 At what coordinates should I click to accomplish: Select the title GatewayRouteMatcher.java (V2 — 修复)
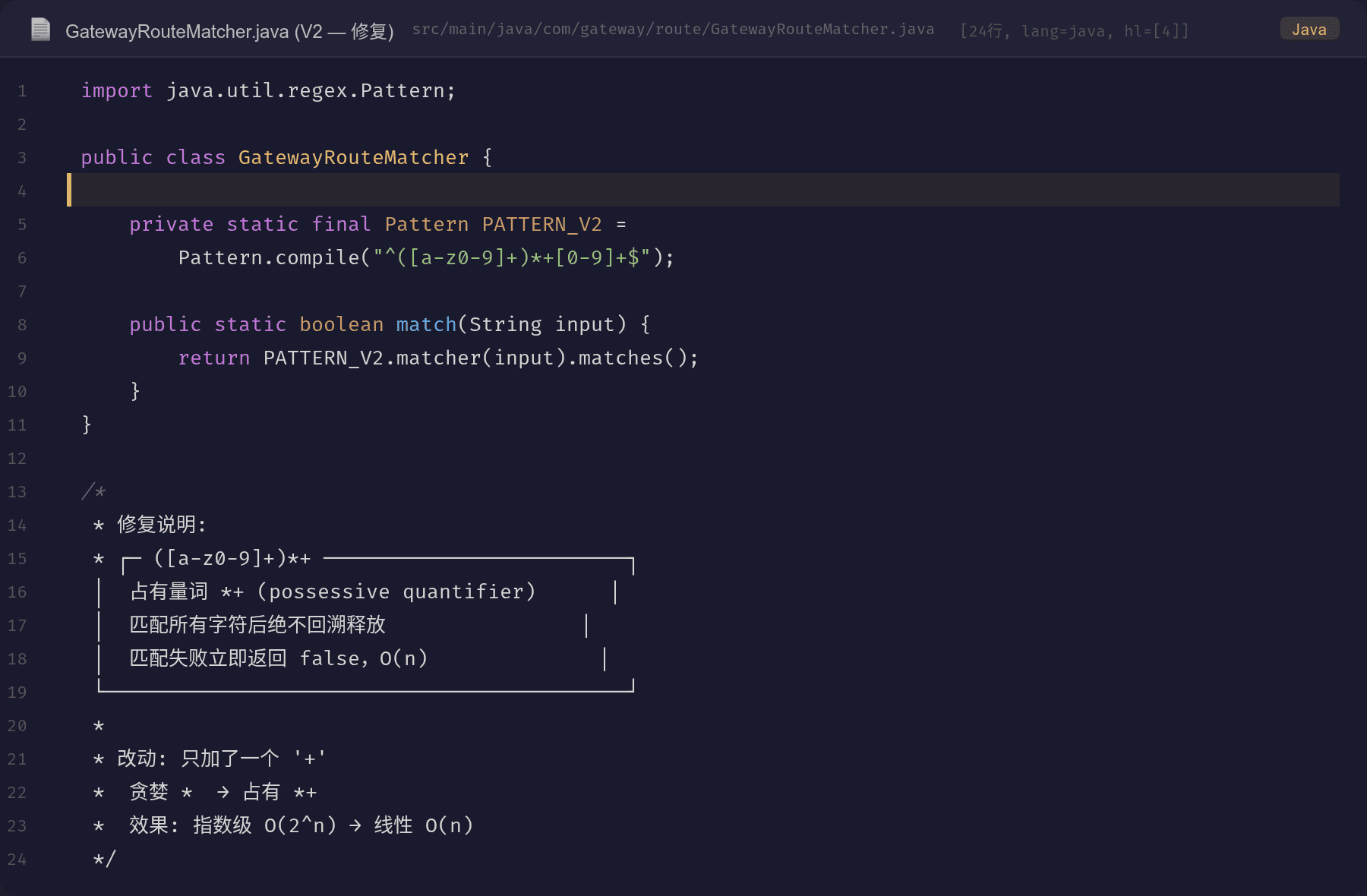229,31
